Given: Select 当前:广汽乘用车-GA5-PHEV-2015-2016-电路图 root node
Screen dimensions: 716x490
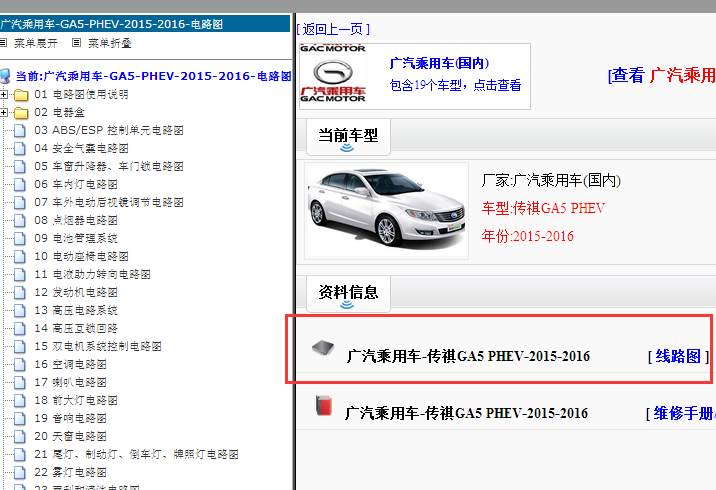Looking at the screenshot, I should [x=153, y=76].
